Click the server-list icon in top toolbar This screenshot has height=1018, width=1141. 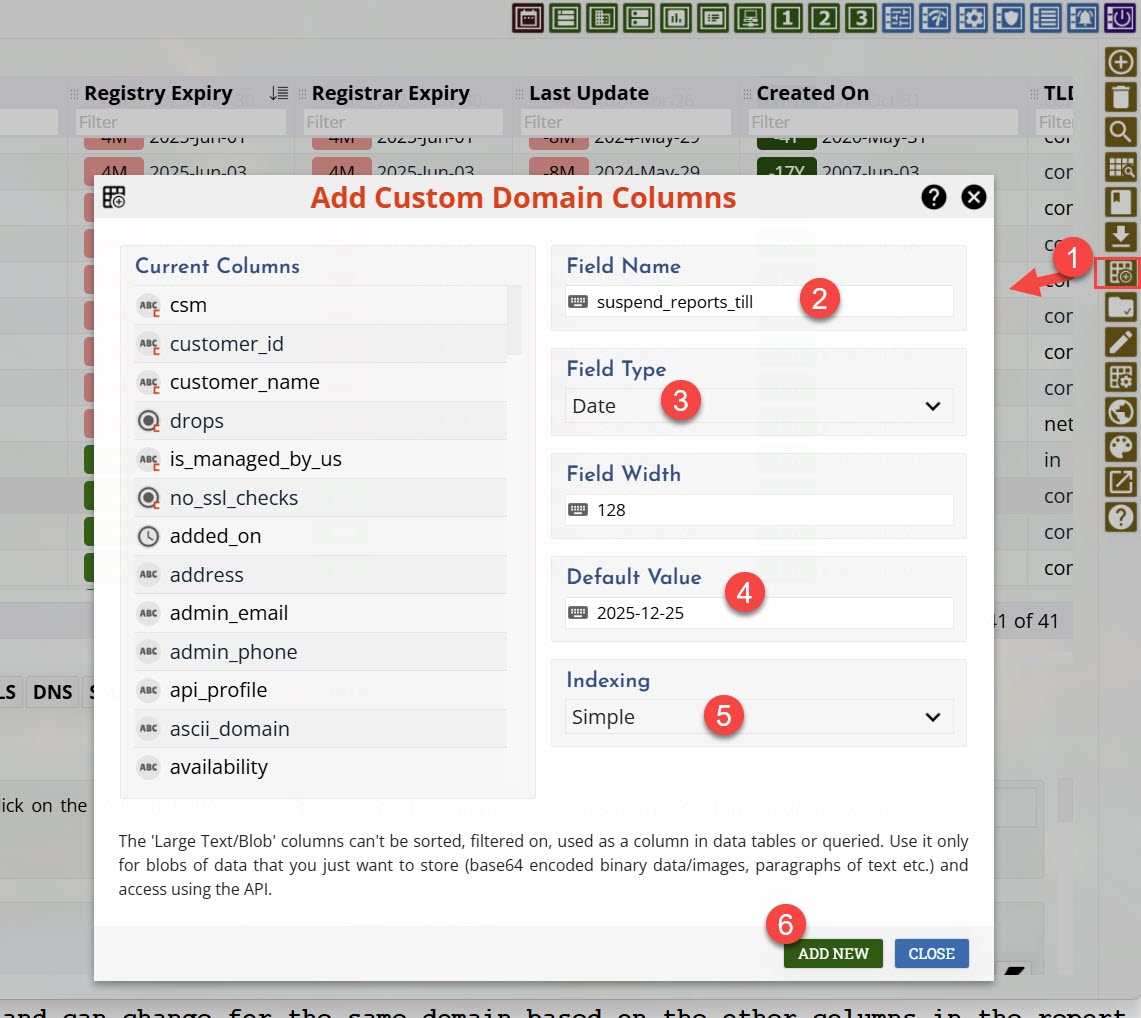[639, 18]
